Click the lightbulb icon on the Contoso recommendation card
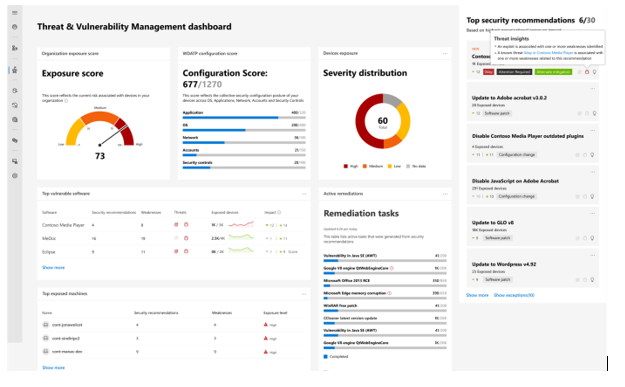Screen dimensions: 625x387 click(594, 72)
